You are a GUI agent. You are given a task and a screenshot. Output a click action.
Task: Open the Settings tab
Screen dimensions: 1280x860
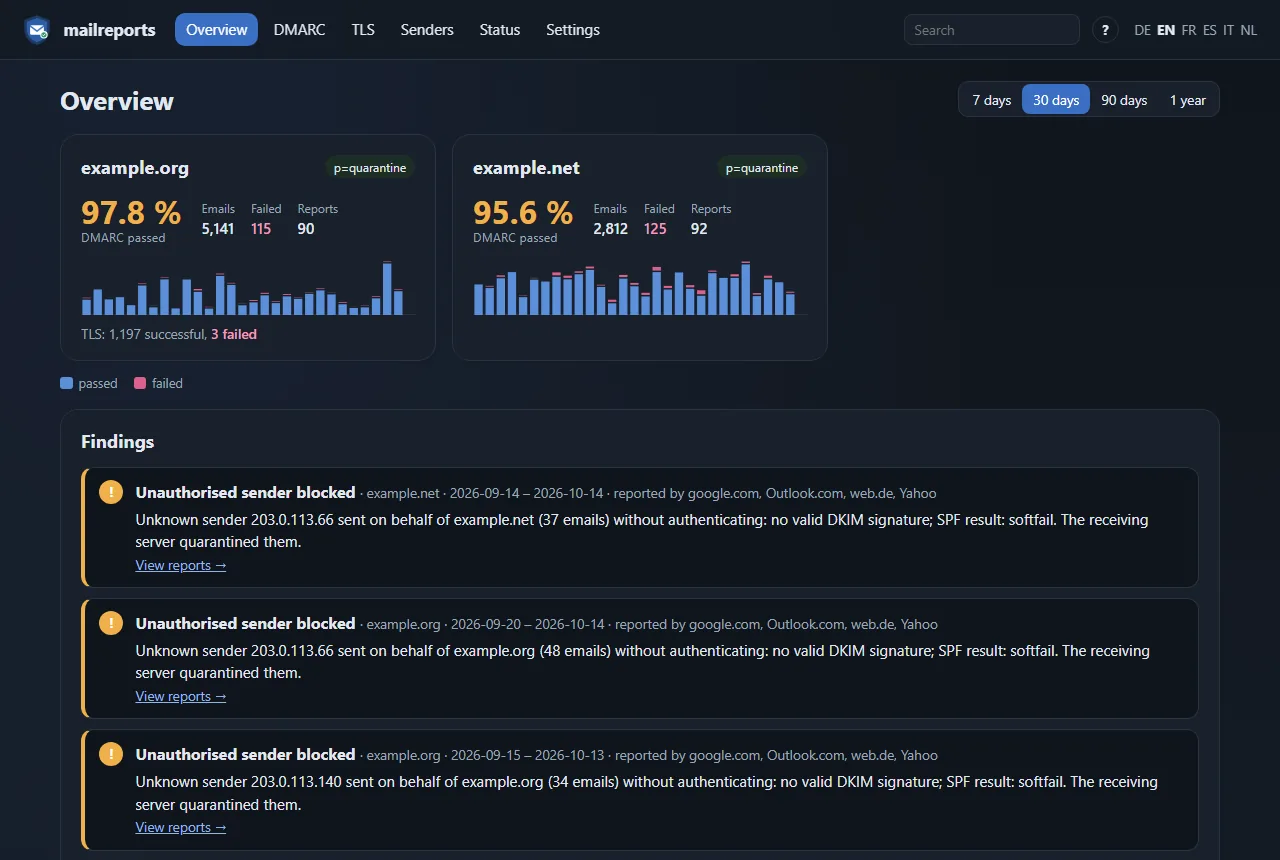tap(573, 30)
